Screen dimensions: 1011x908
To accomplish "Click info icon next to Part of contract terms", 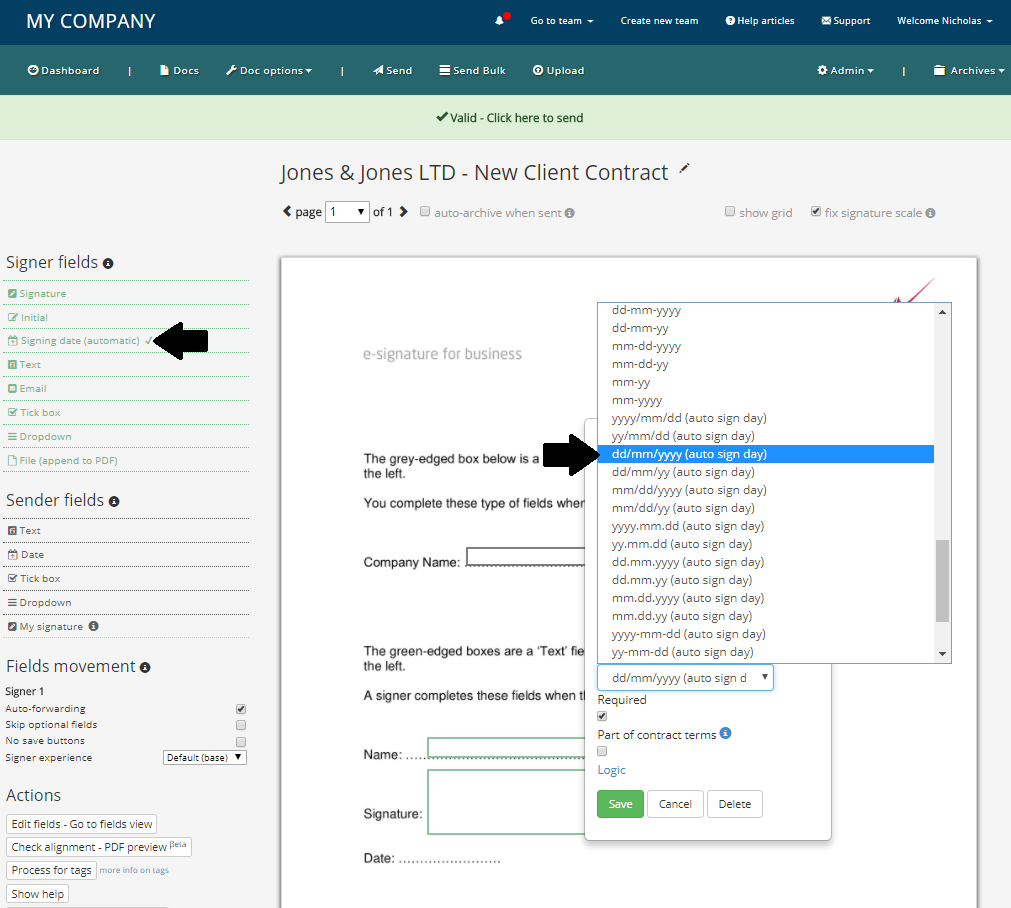I will click(x=726, y=733).
